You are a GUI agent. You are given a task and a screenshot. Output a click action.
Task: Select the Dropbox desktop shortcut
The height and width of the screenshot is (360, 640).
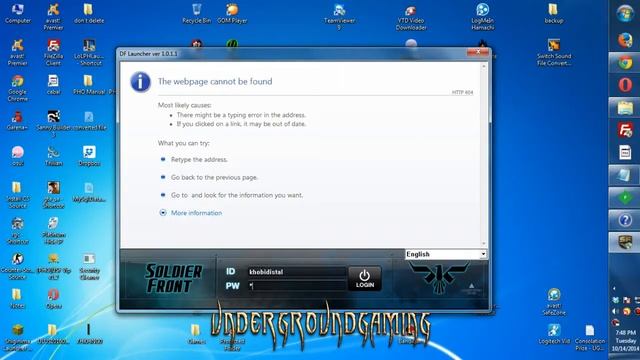pyautogui.click(x=89, y=156)
